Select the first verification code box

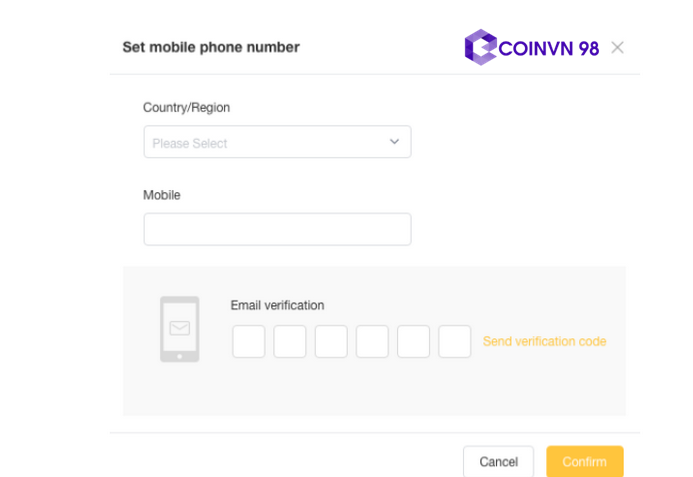[249, 341]
